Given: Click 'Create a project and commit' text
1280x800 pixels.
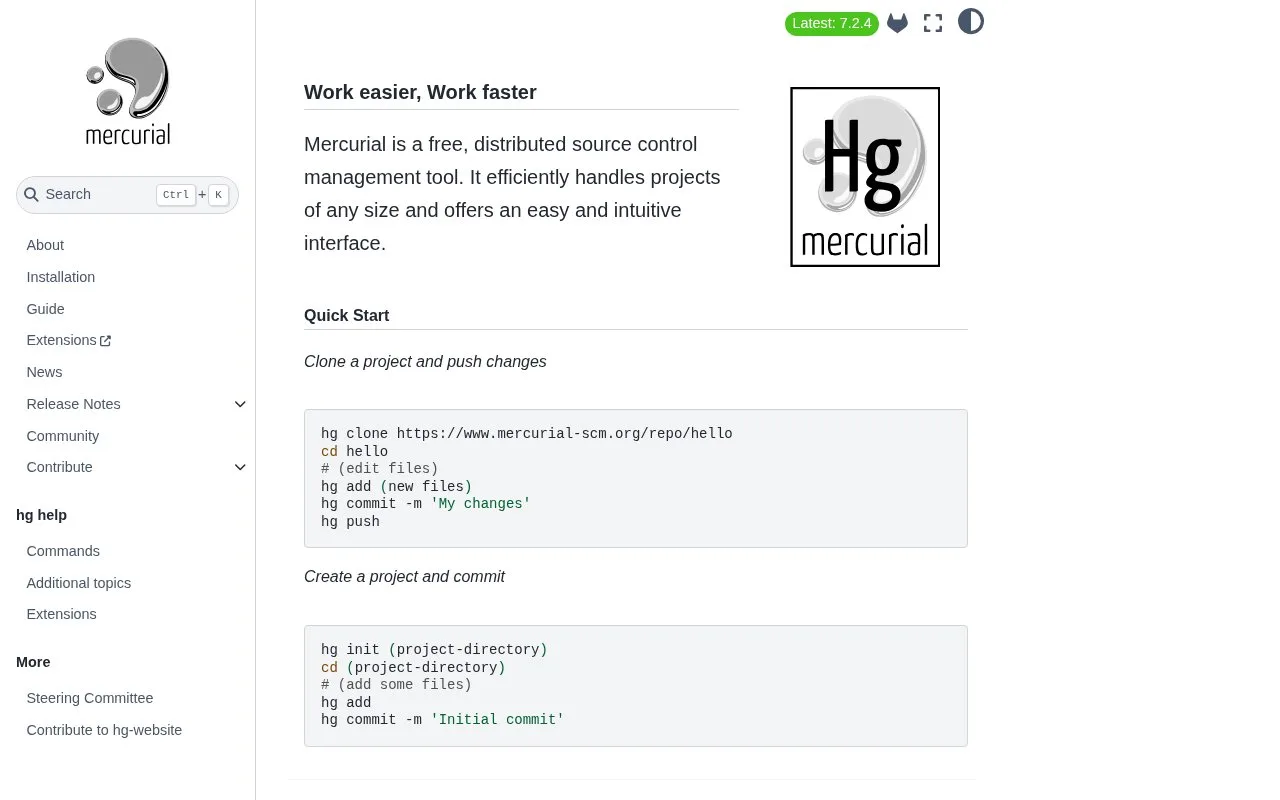Looking at the screenshot, I should [x=404, y=577].
